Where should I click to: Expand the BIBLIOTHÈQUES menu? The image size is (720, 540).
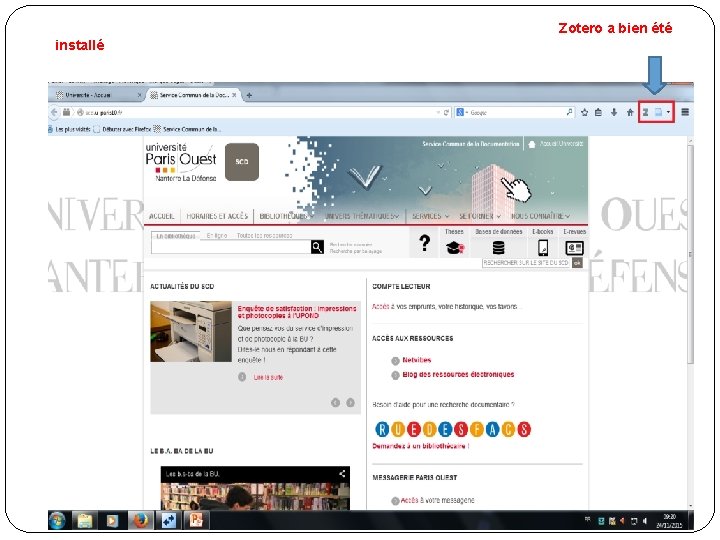pyautogui.click(x=286, y=216)
